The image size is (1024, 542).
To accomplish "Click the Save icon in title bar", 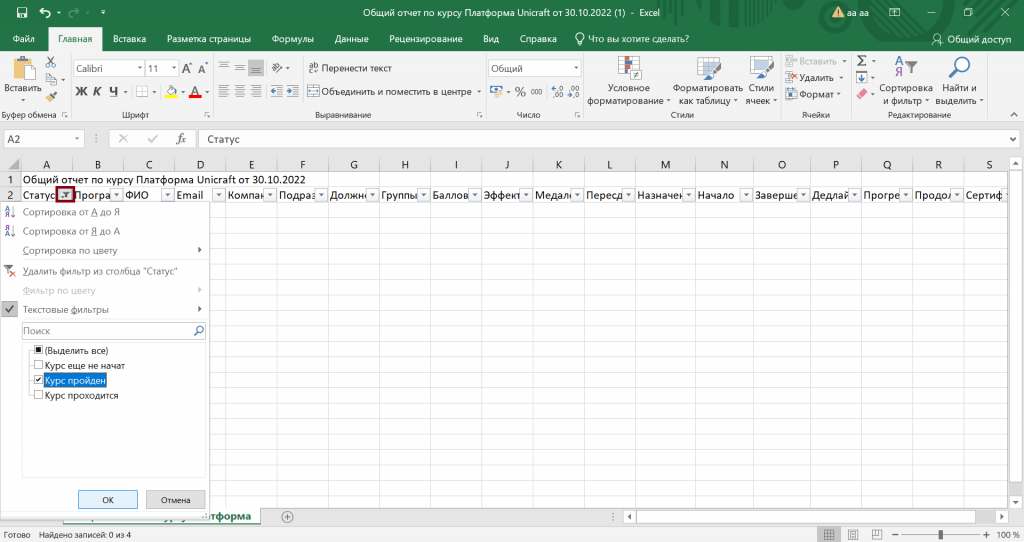I will point(22,12).
